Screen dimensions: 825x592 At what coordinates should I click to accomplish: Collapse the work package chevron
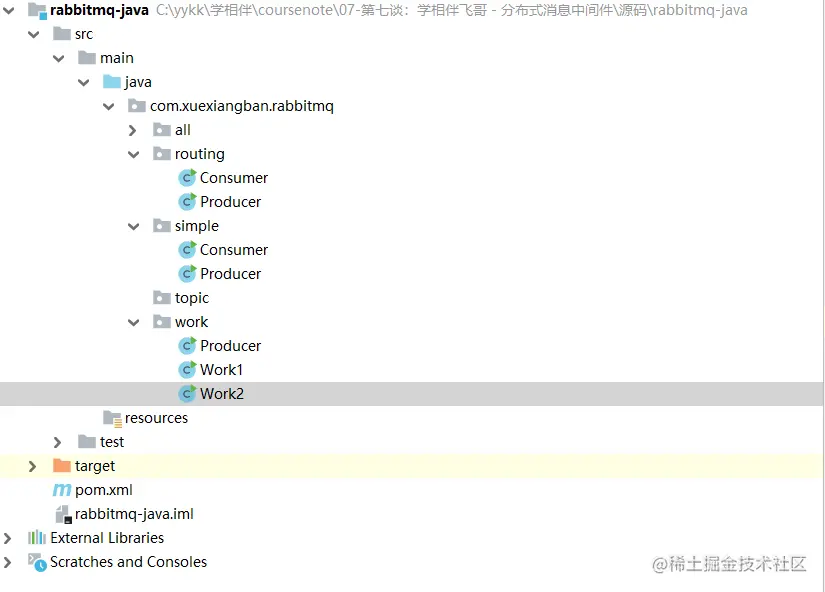pyautogui.click(x=134, y=323)
